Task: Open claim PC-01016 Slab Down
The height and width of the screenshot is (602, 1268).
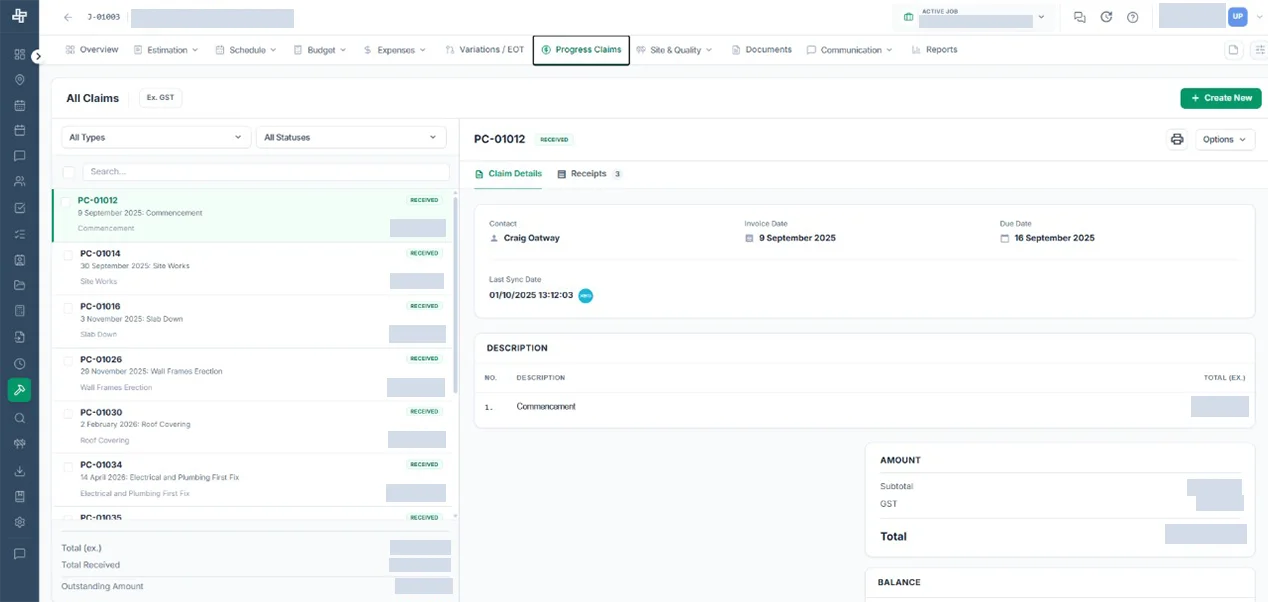Action: pyautogui.click(x=252, y=322)
